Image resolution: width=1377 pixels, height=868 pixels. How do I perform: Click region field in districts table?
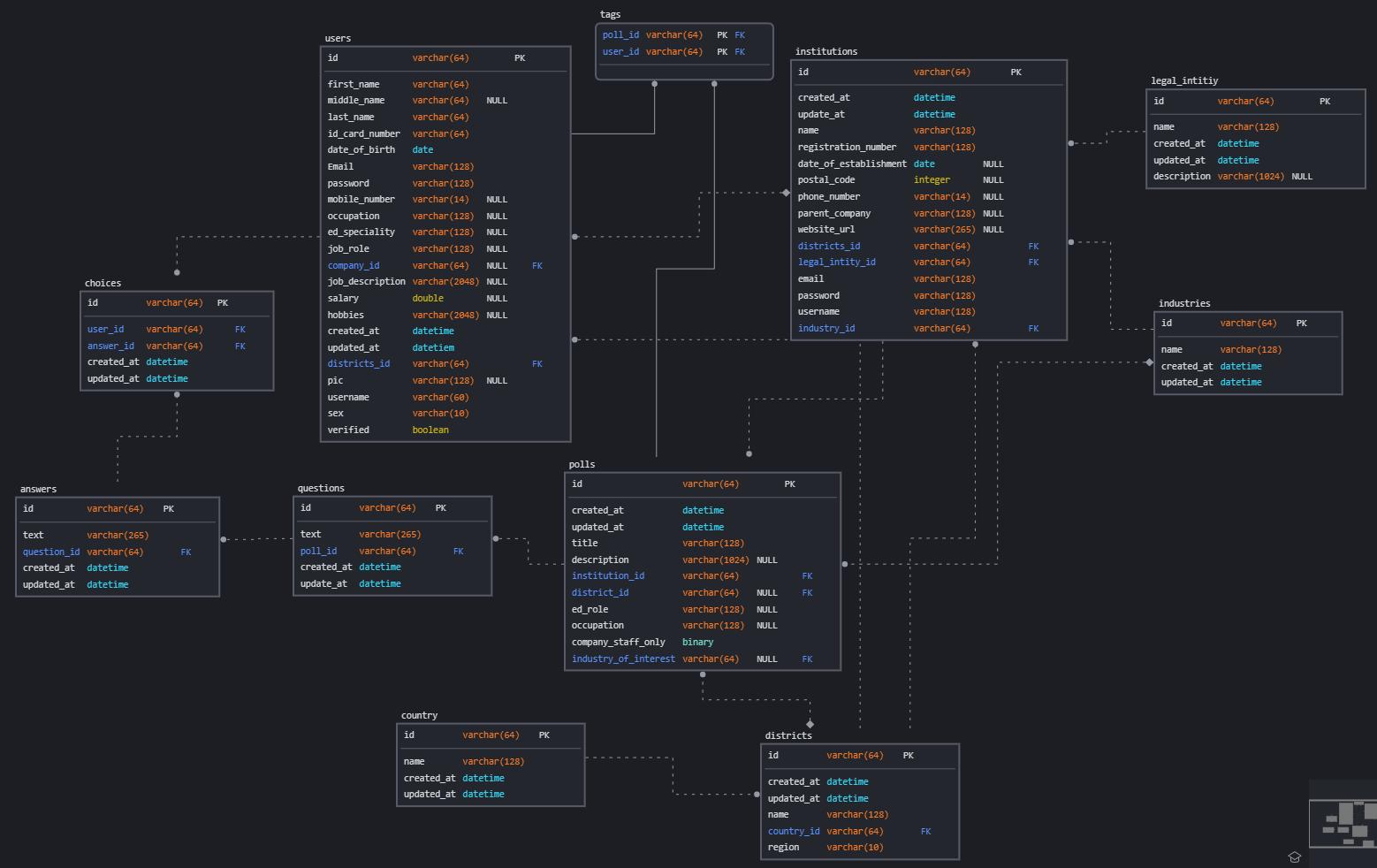point(860,848)
